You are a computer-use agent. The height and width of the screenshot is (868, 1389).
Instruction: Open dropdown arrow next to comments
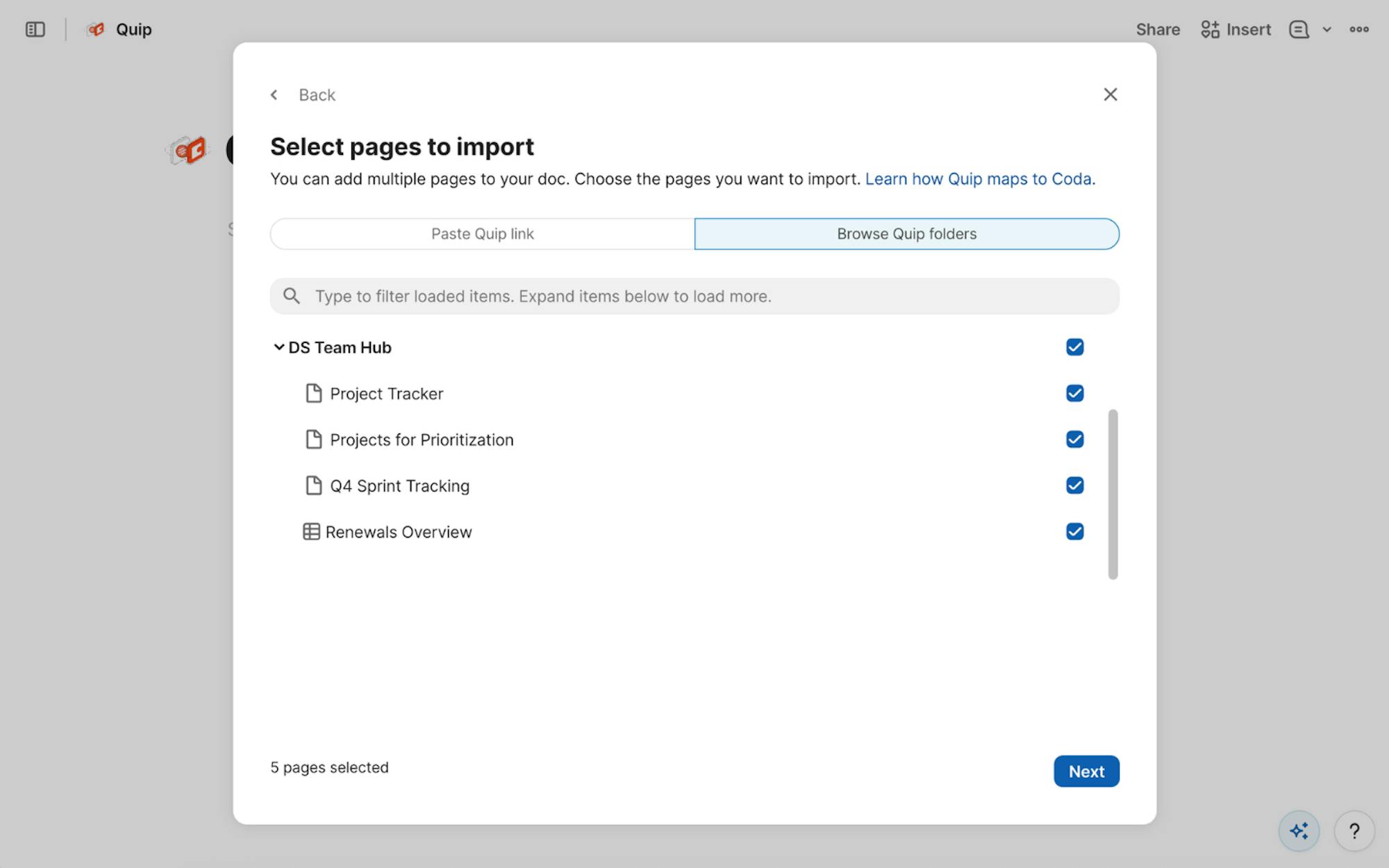click(1326, 29)
